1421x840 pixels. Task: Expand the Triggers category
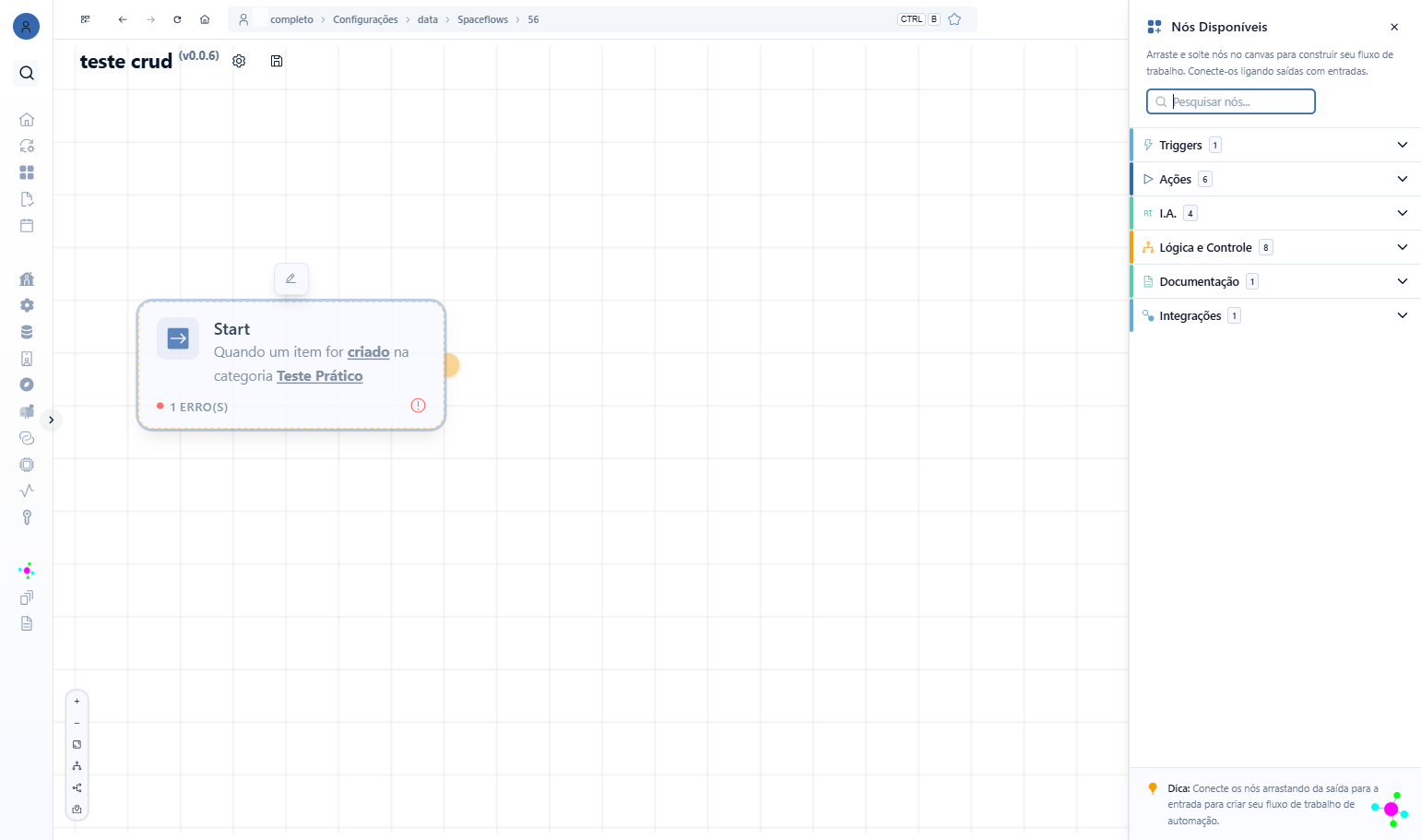(x=1276, y=145)
